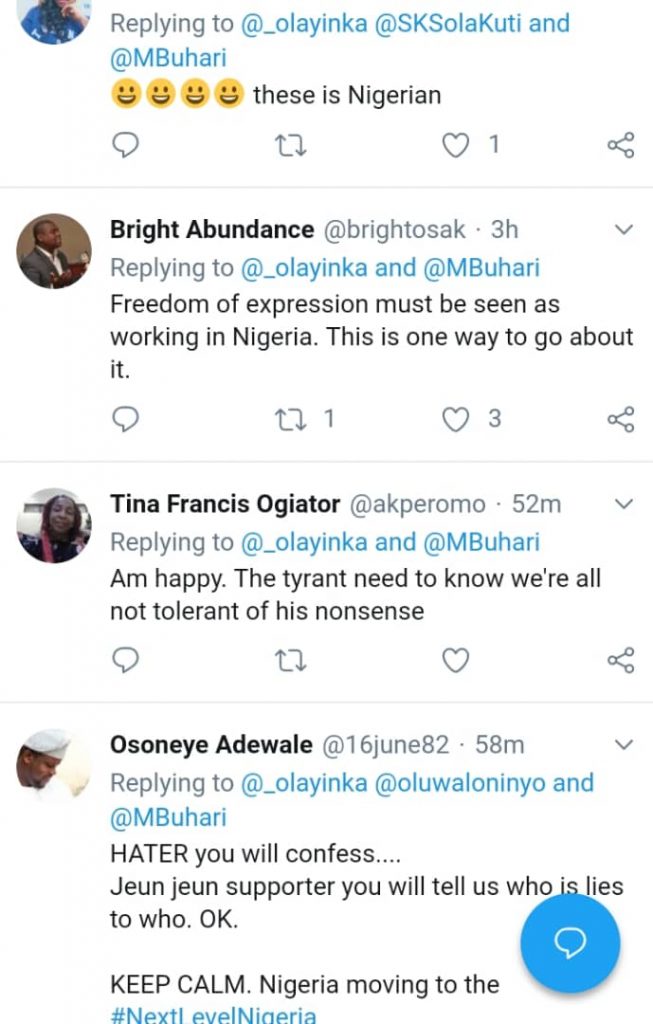Retweet Tina Francis Ogiator's tweet
Image resolution: width=653 pixels, height=1024 pixels.
290,660
